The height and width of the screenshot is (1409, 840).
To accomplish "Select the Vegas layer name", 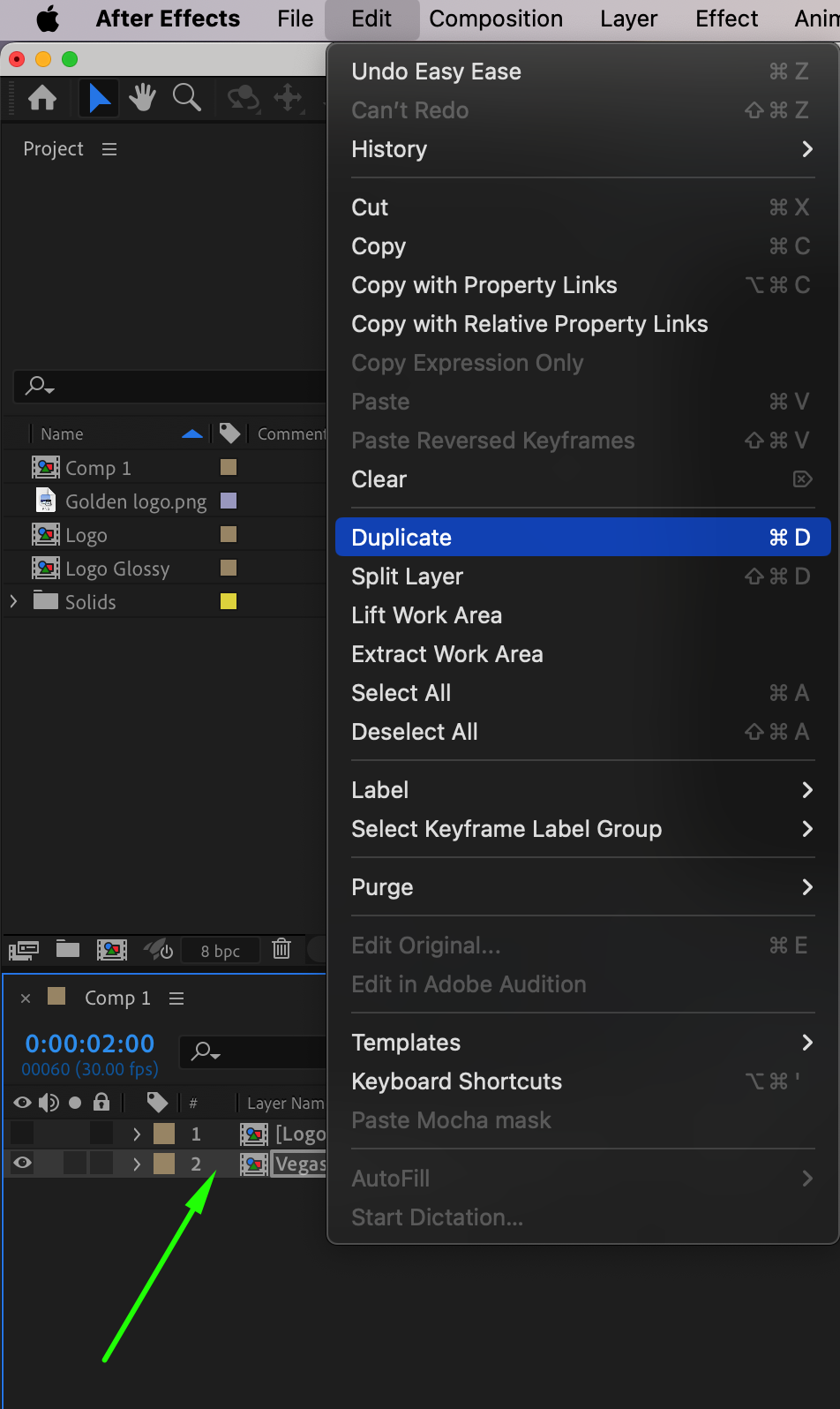I will tap(300, 1164).
